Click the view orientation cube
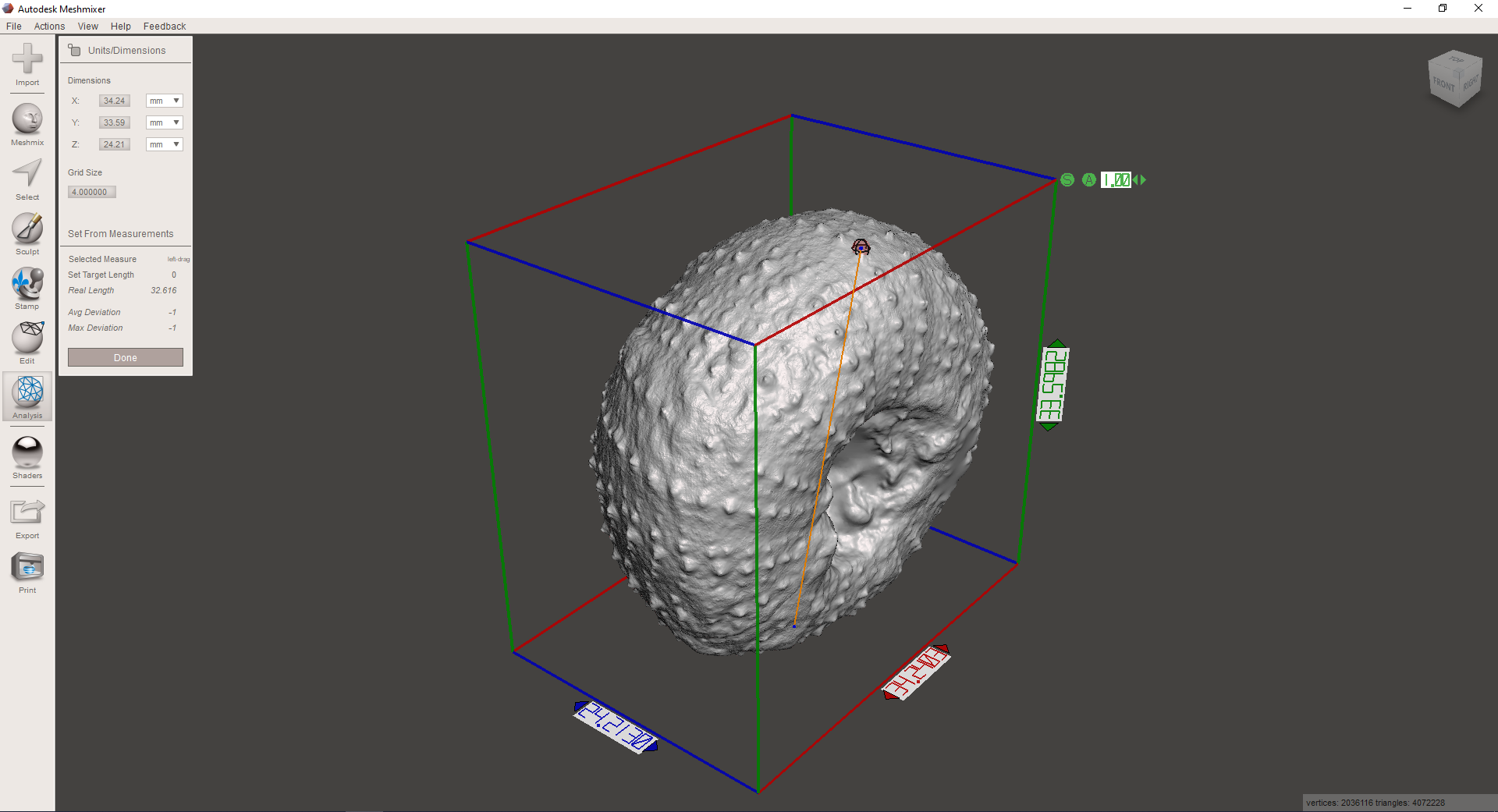This screenshot has width=1498, height=812. pos(1454,80)
